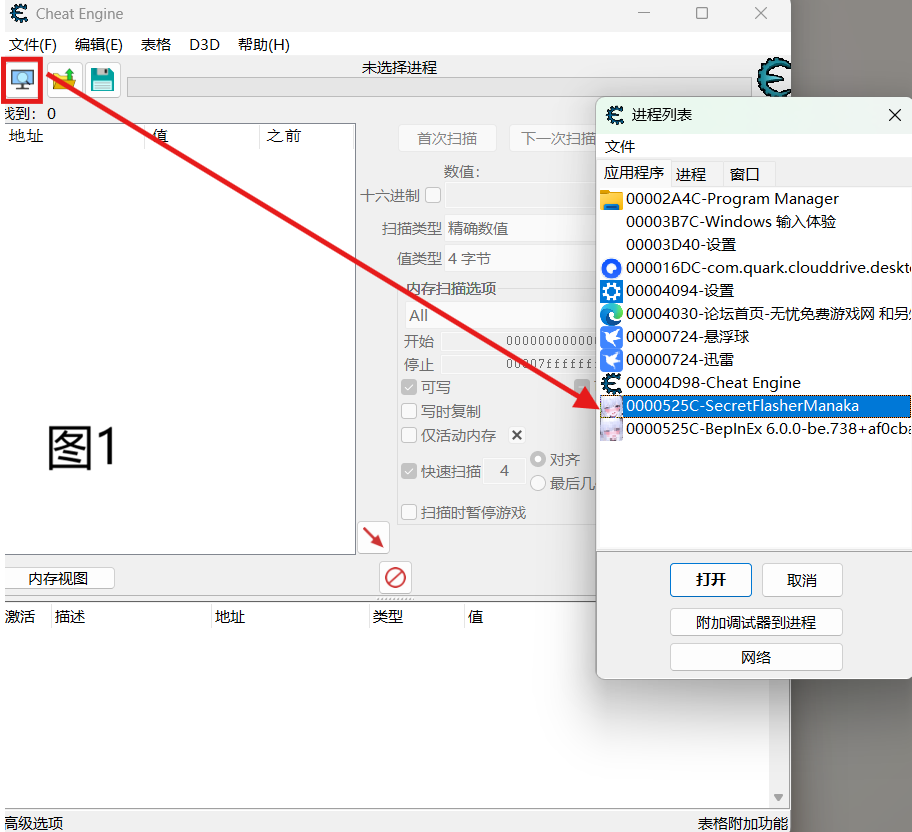The image size is (912, 832).
Task: Open the 编辑(E) menu
Action: (99, 45)
